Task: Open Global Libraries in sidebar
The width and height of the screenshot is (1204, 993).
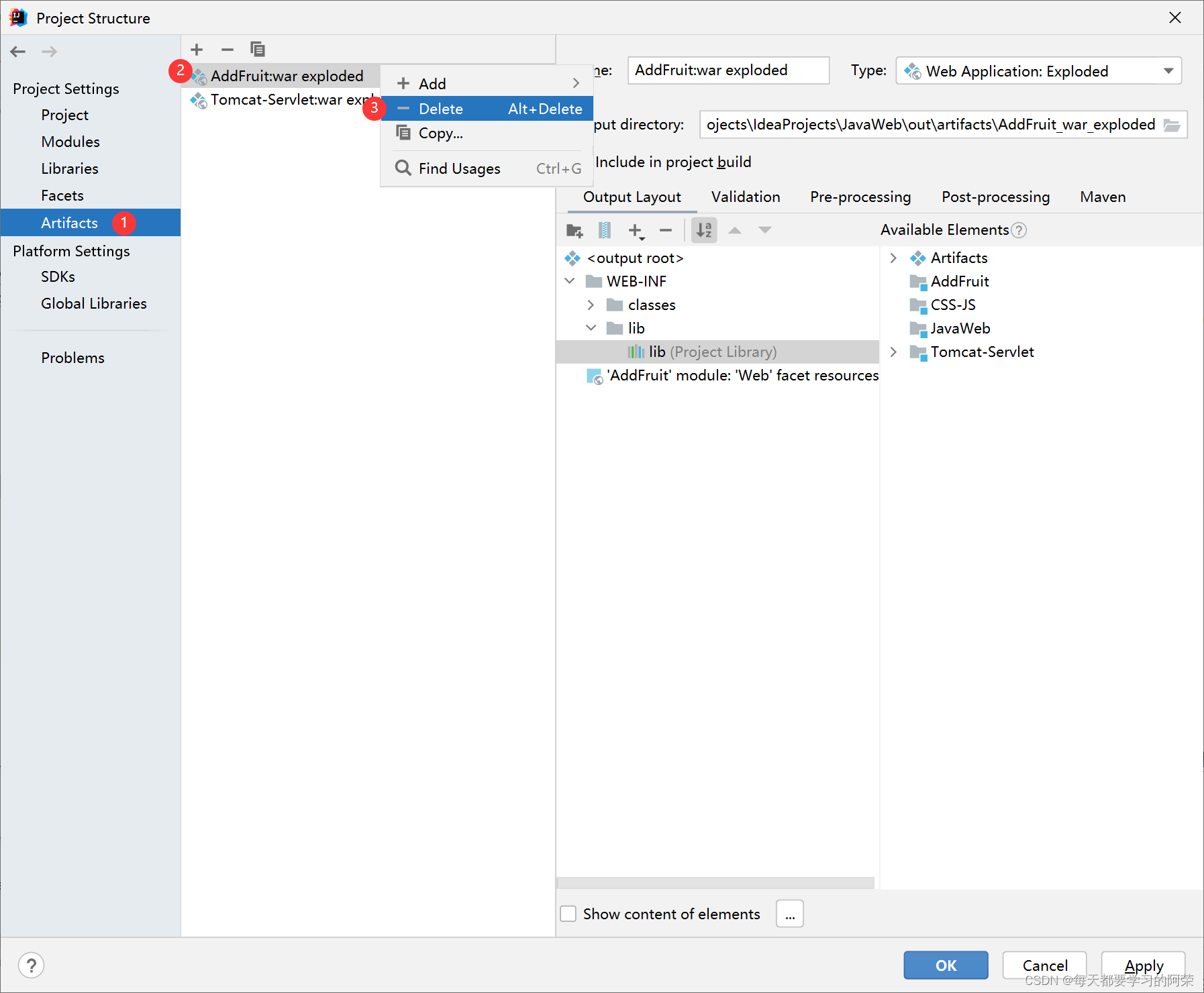Action: tap(94, 303)
